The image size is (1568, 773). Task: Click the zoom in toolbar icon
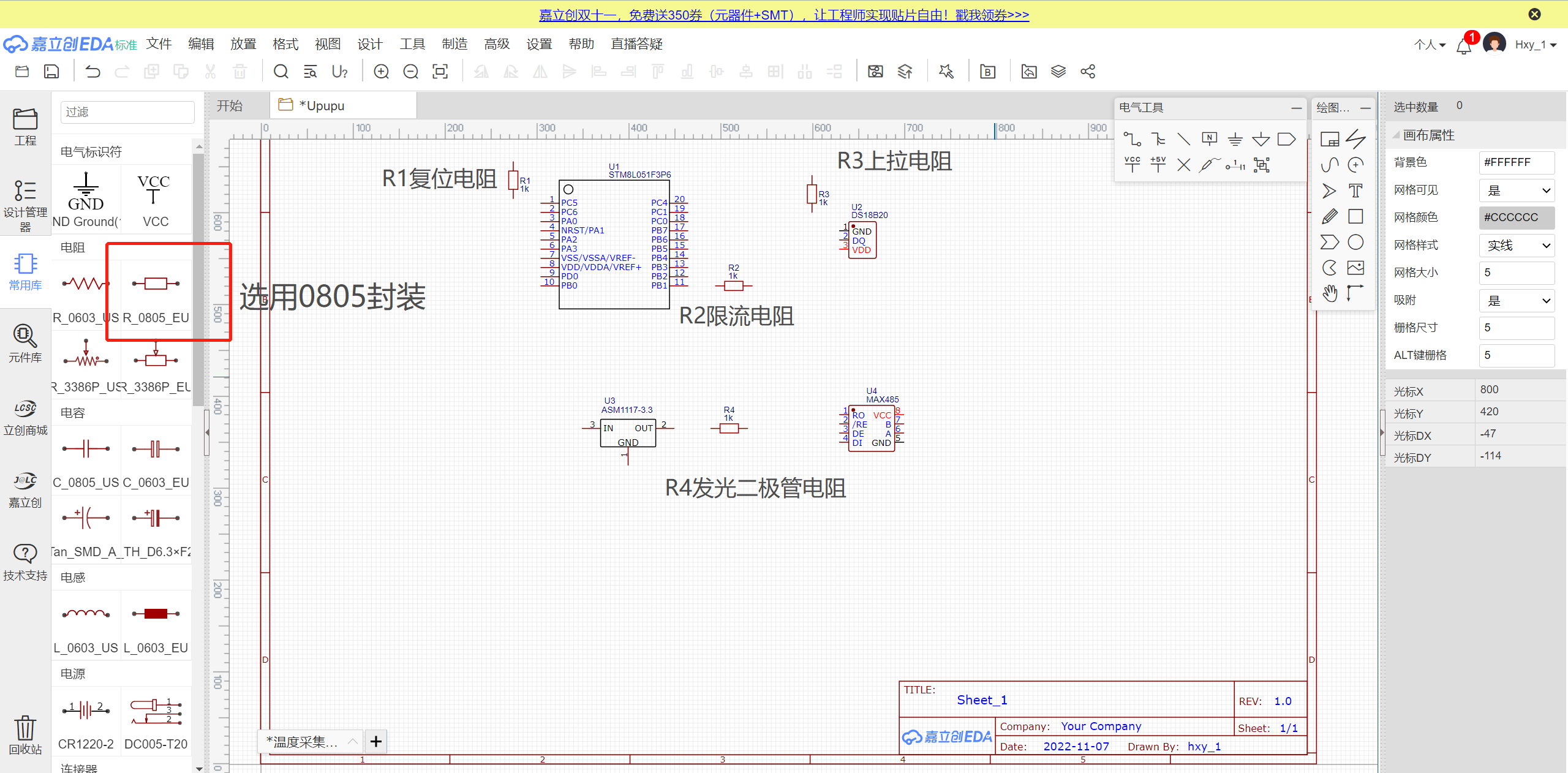(x=381, y=72)
